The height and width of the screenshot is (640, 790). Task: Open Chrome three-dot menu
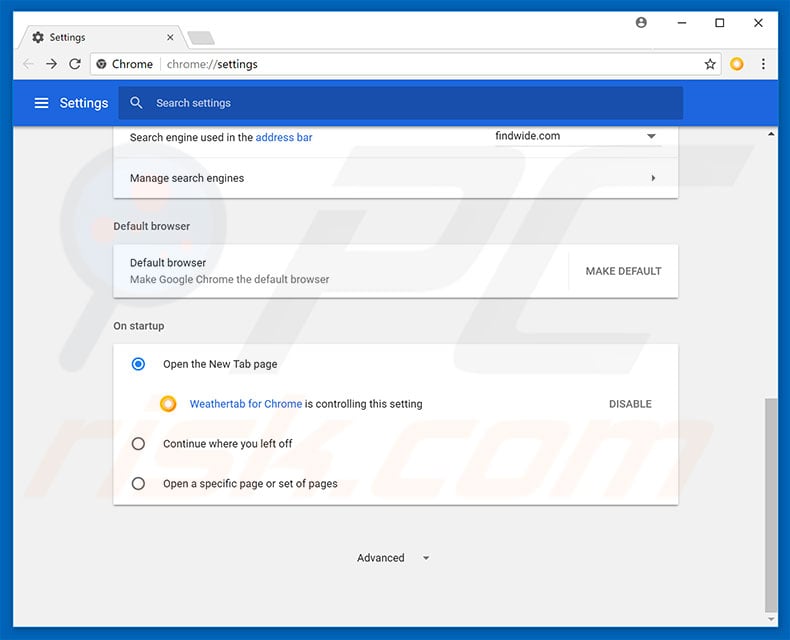tap(763, 64)
